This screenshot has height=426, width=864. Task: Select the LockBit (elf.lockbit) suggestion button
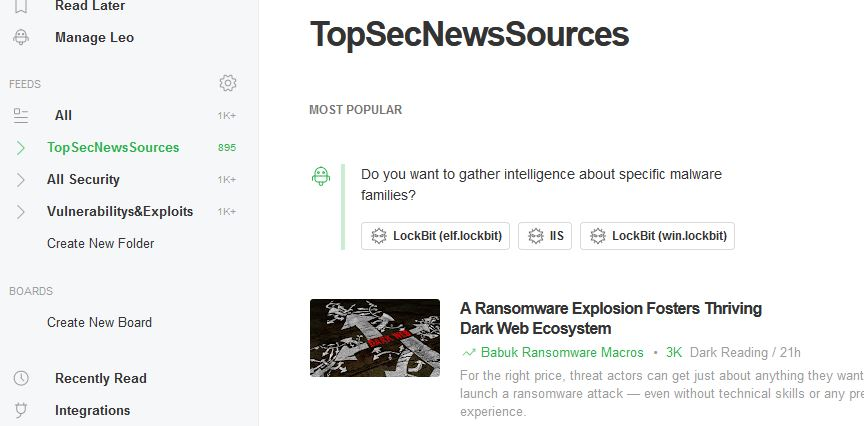435,236
